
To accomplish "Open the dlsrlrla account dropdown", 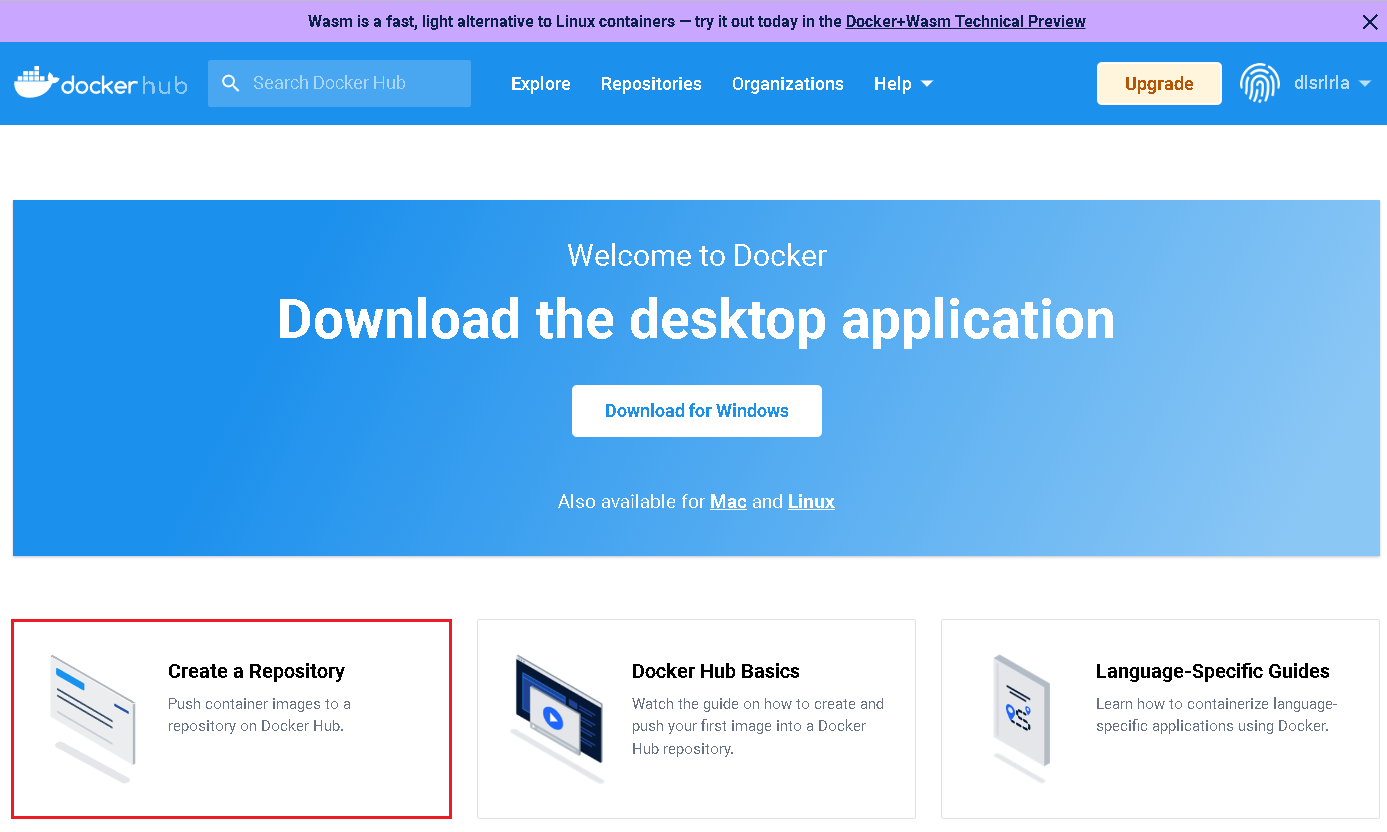I will pos(1332,83).
